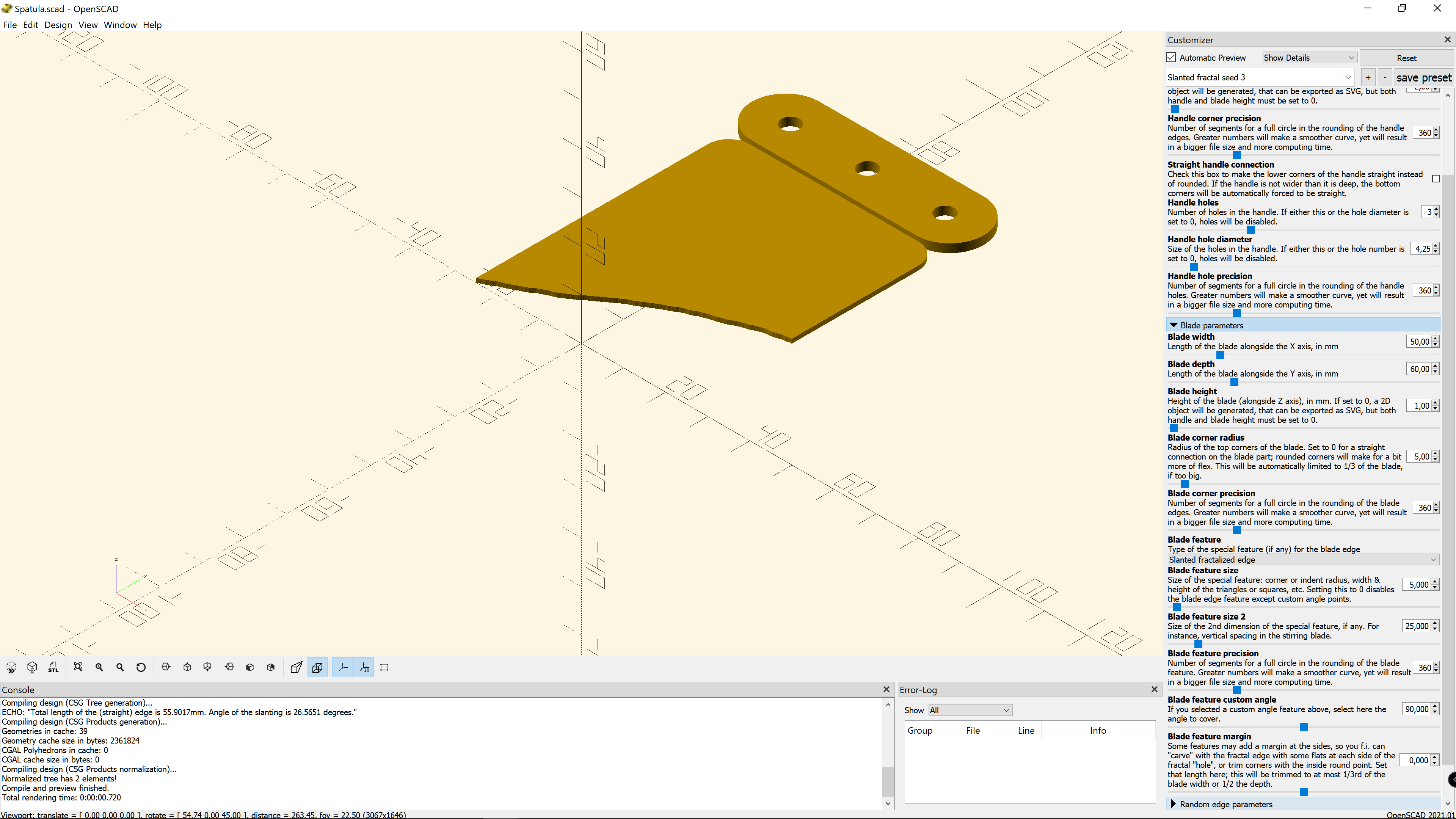The width and height of the screenshot is (1456, 819).
Task: Close the Error-Log panel
Action: click(x=1155, y=690)
